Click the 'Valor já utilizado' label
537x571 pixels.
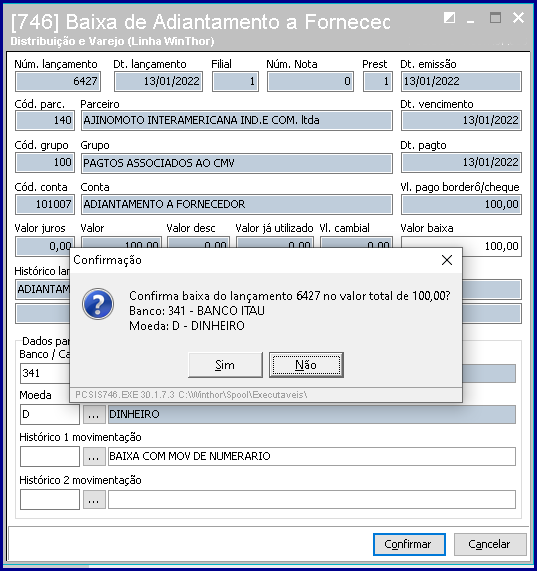point(274,228)
